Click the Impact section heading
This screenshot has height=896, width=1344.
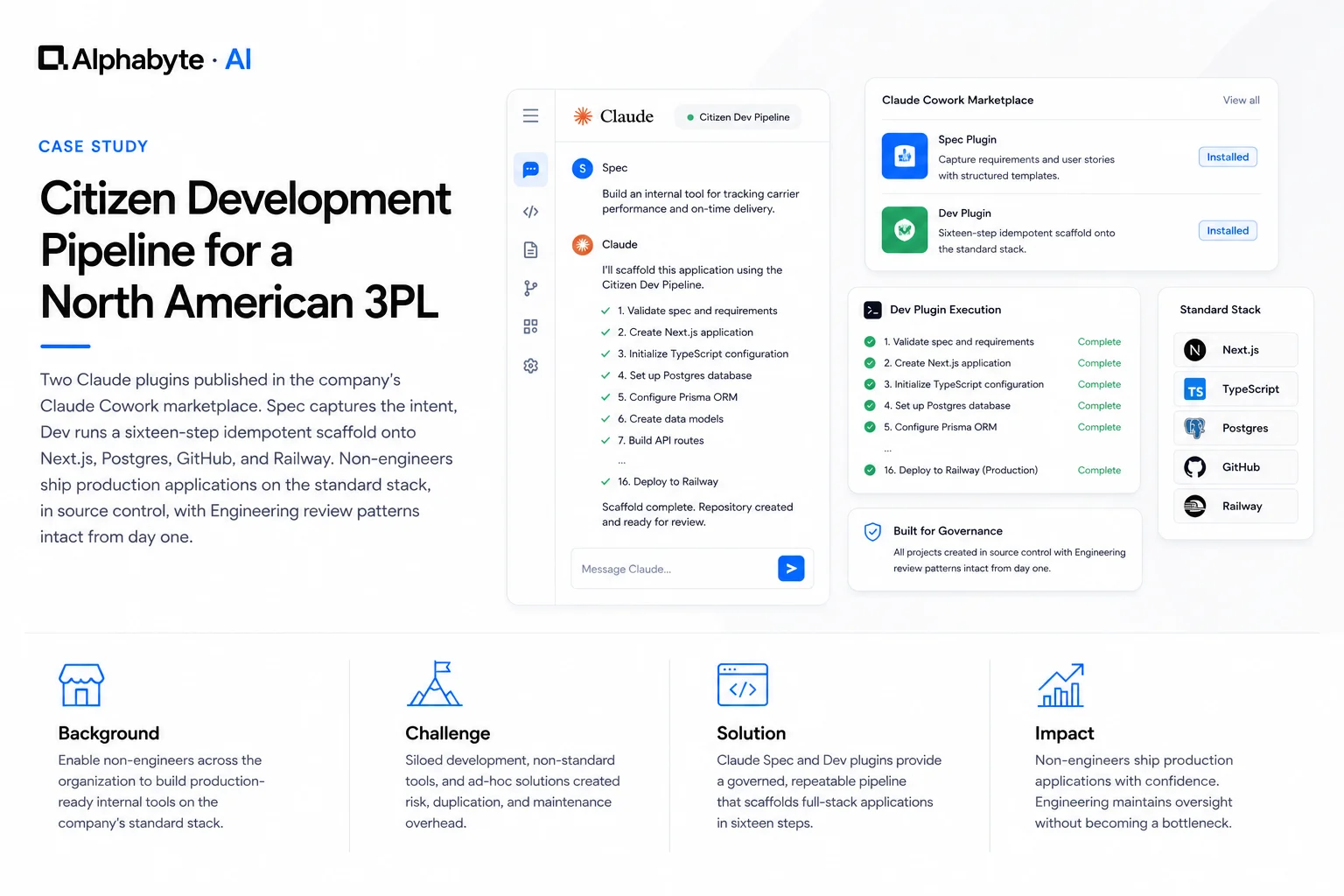[x=1064, y=733]
